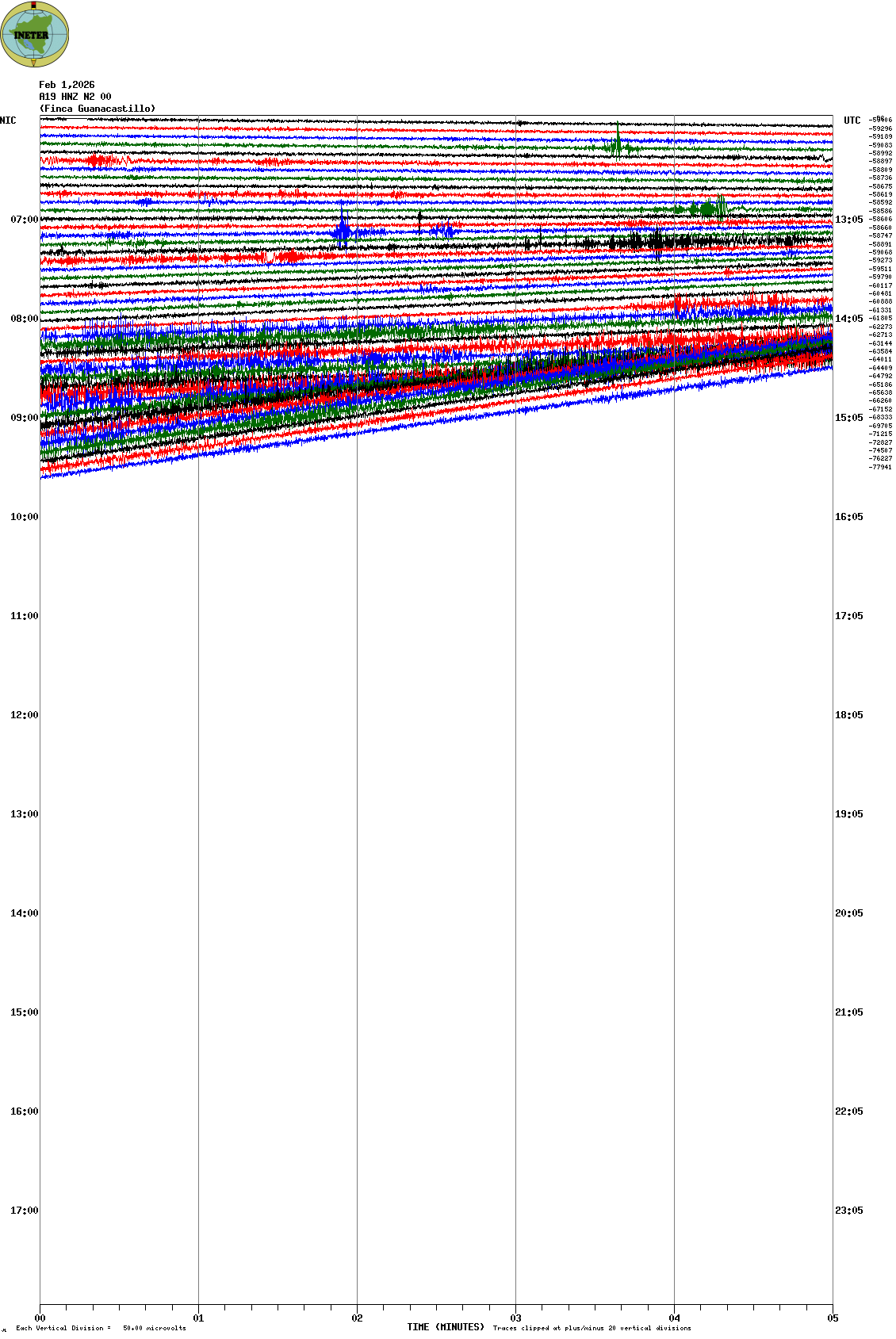Select the A19 HNZ N2 00 station label

[x=75, y=97]
